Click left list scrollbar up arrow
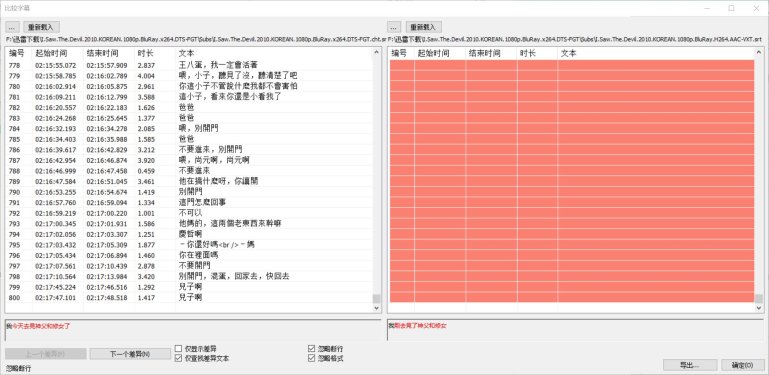 pos(376,52)
